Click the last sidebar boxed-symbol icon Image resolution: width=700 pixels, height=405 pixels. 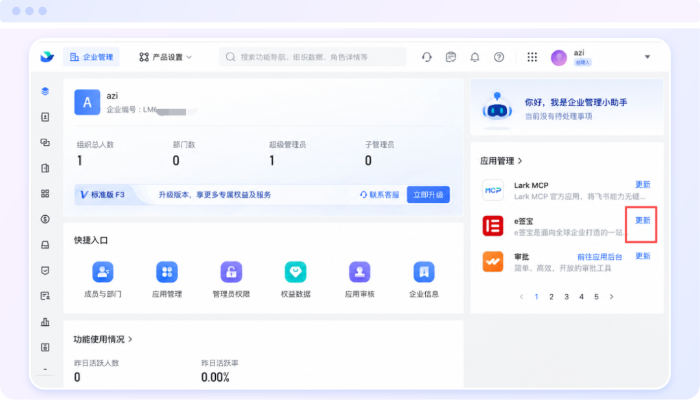(45, 347)
